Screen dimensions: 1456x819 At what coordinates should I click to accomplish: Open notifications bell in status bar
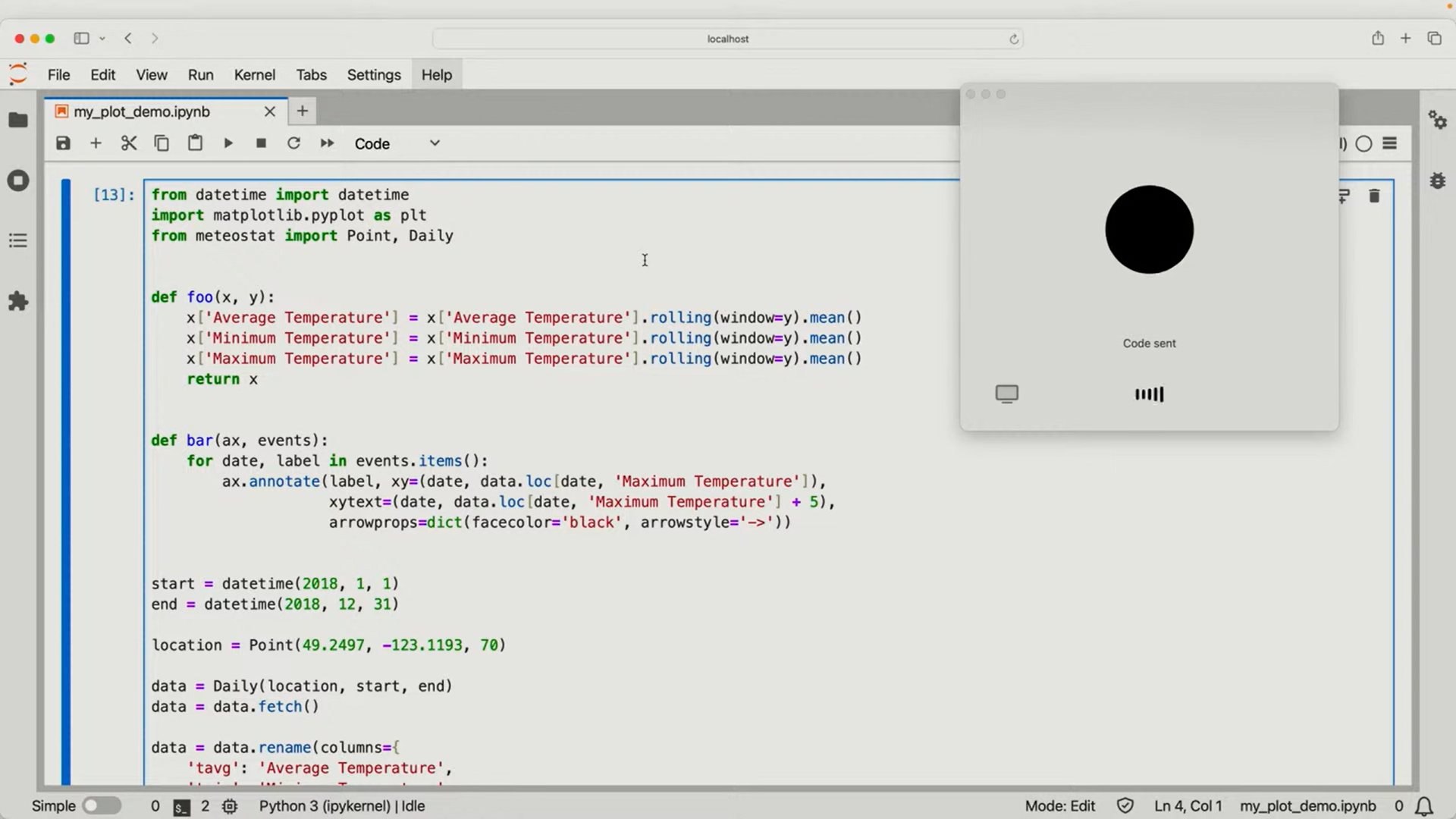pyautogui.click(x=1424, y=805)
